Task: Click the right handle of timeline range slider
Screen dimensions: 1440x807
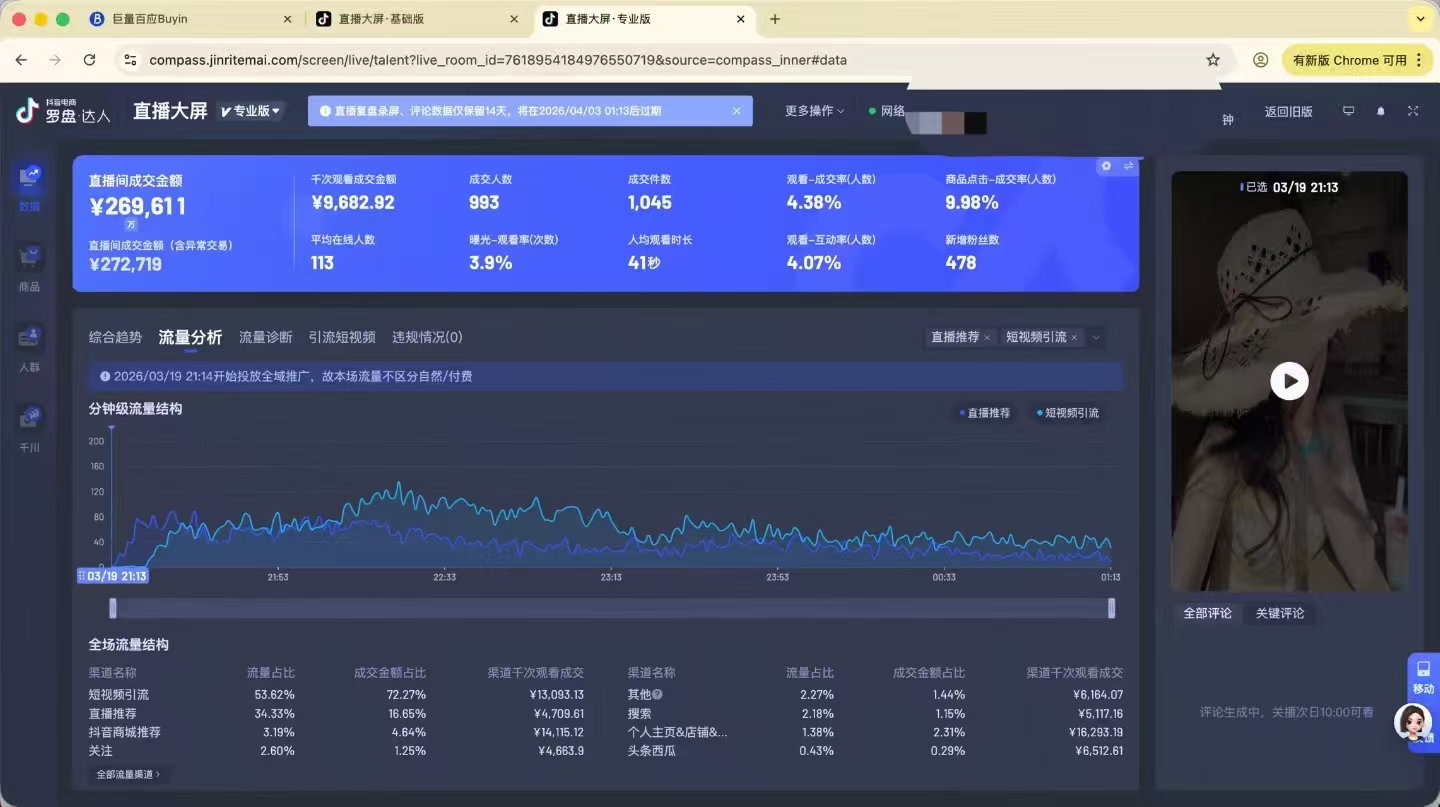Action: (1111, 608)
